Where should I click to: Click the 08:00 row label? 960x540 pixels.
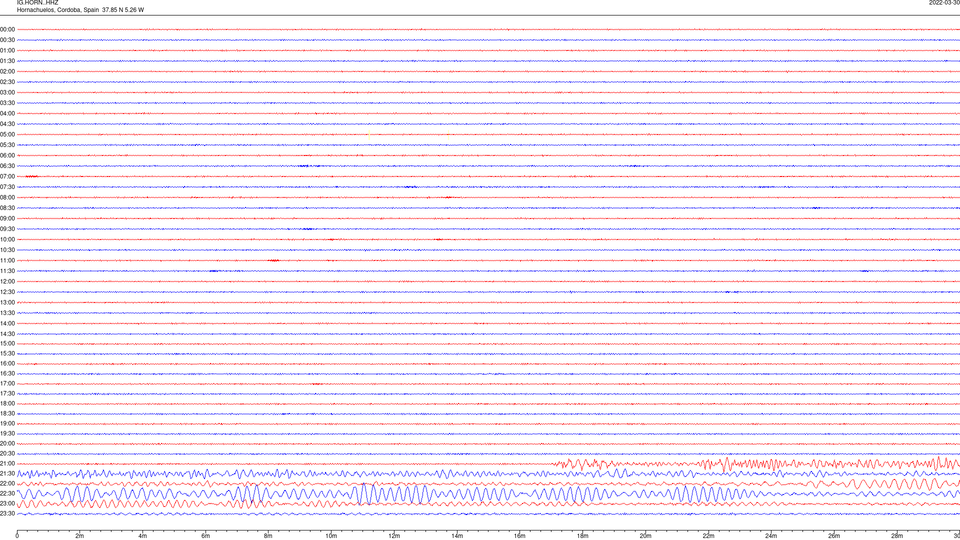[7, 198]
